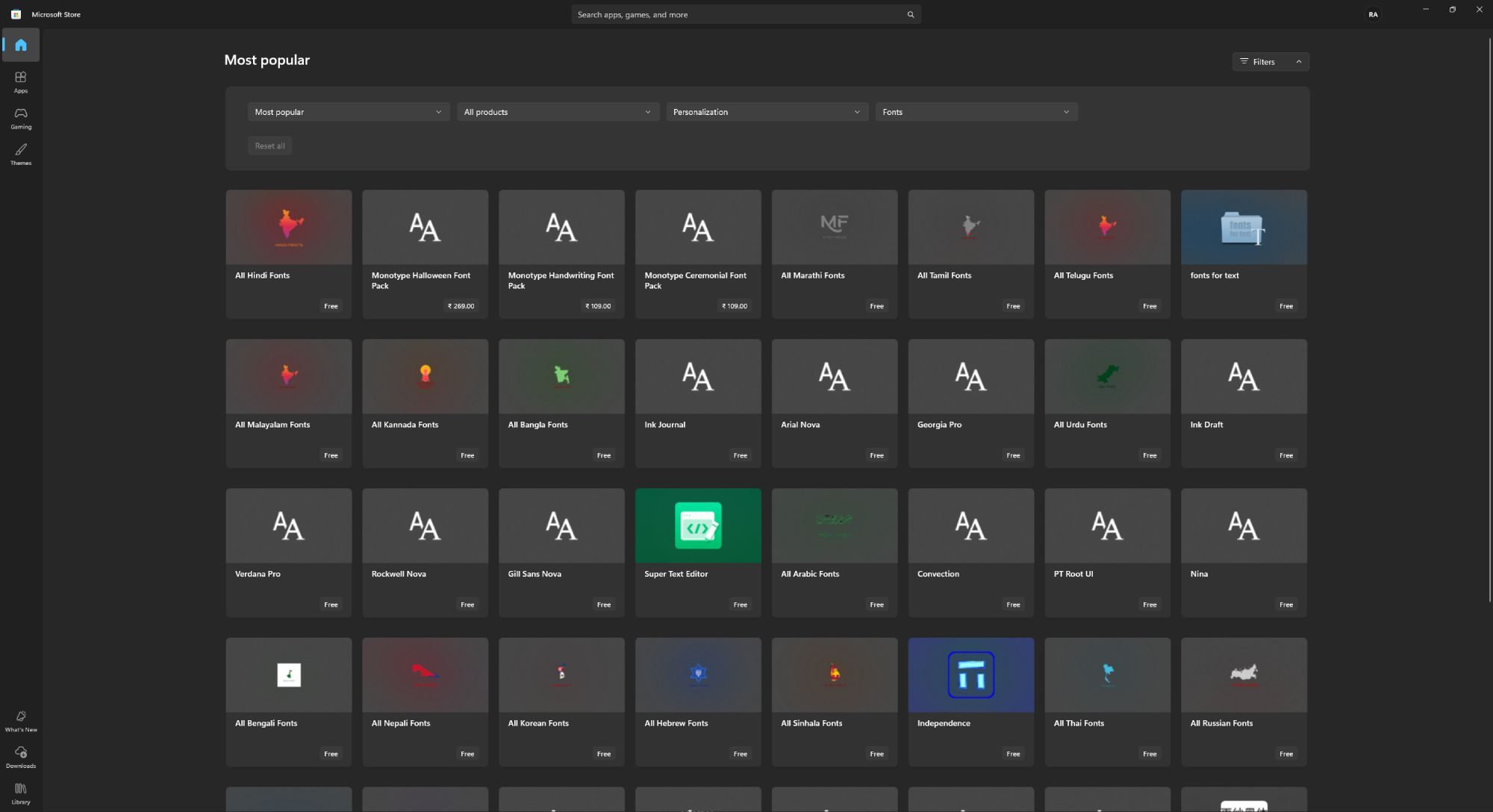Viewport: 1493px width, 812px height.
Task: Click the Microsoft Store logo icon
Action: click(x=16, y=14)
